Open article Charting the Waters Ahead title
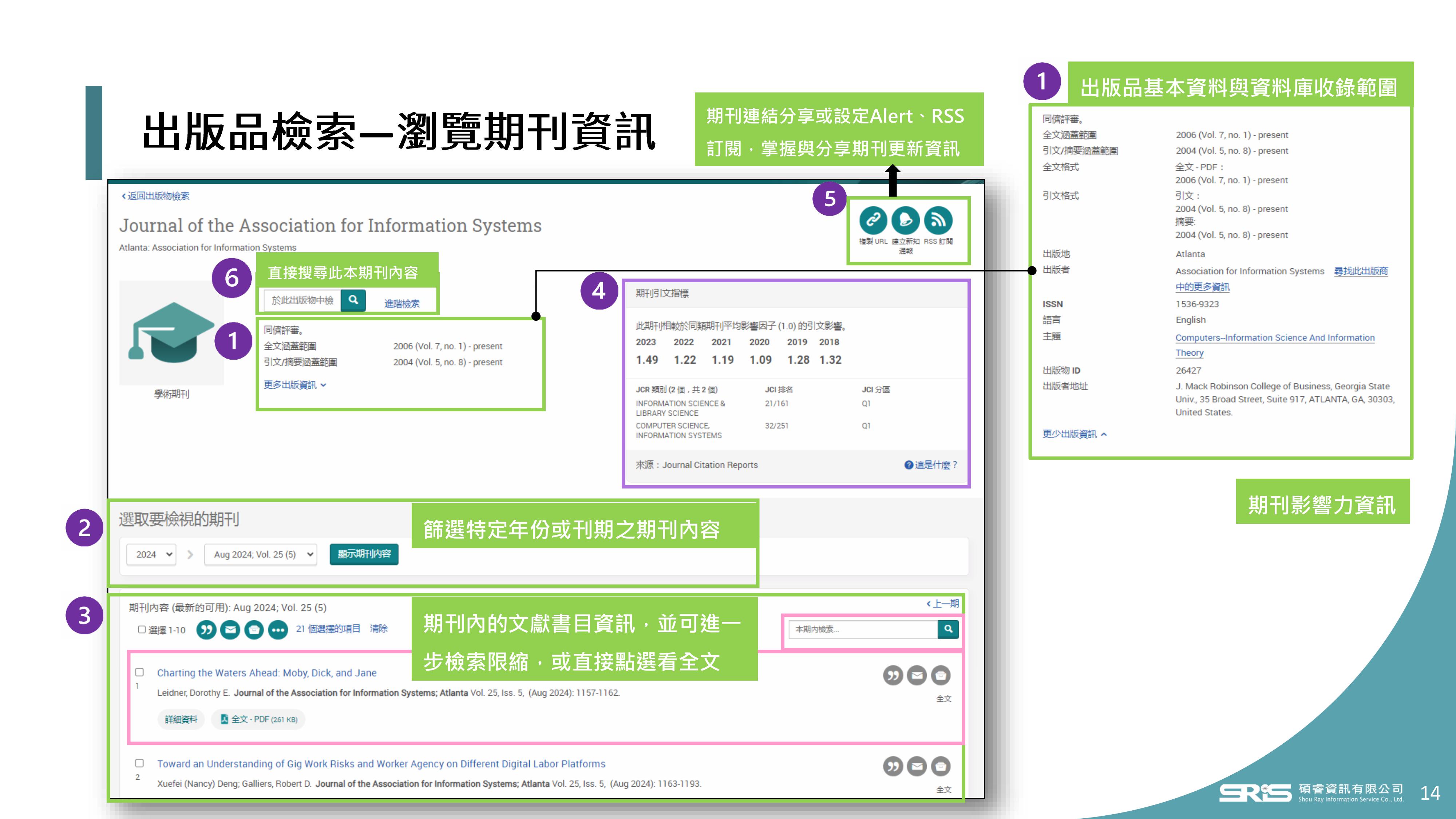The image size is (1456, 819). (x=267, y=673)
